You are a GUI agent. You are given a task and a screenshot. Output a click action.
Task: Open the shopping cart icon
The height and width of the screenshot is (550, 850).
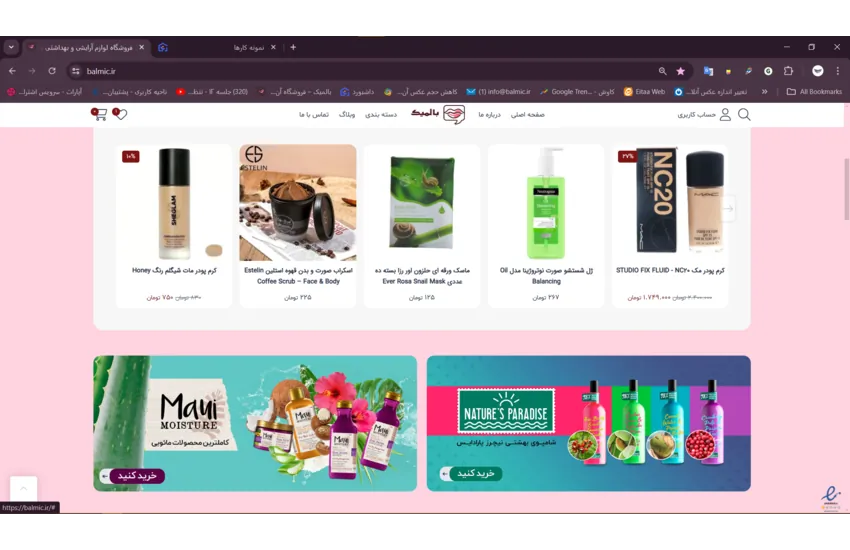99,115
